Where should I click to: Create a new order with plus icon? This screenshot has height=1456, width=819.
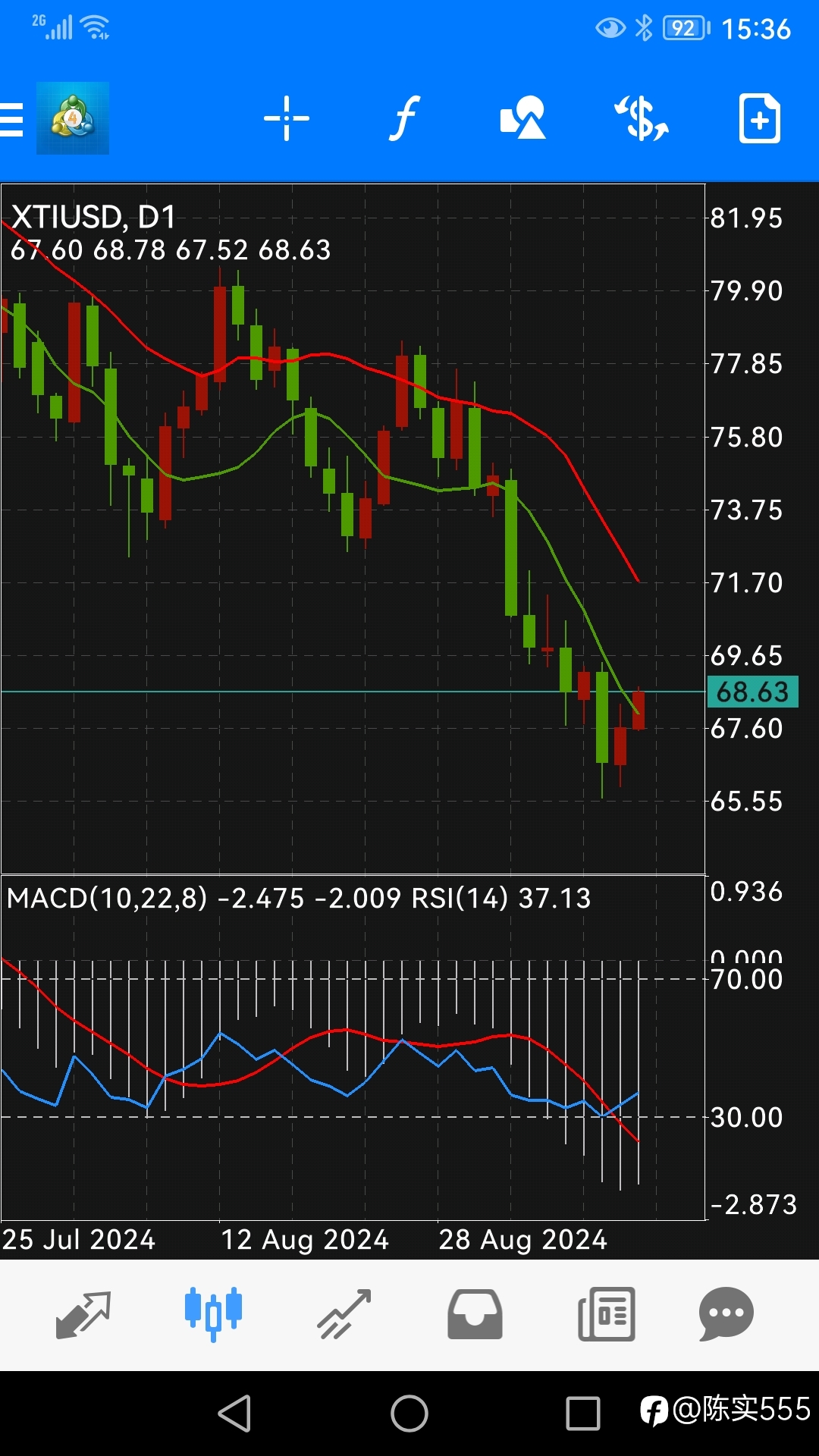pyautogui.click(x=760, y=118)
